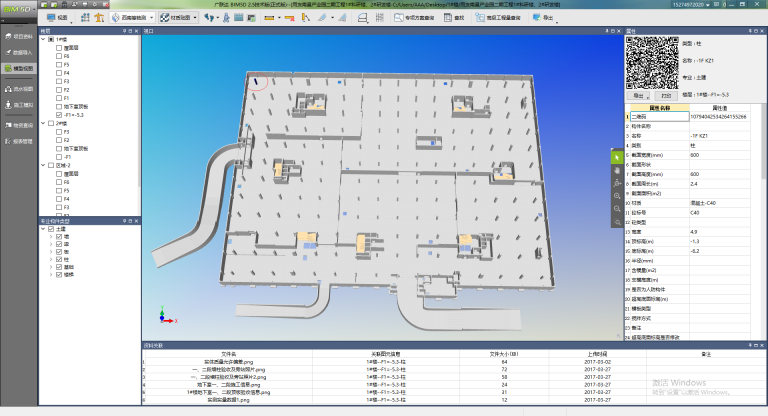Expand the 墙 component type node
The height and width of the screenshot is (416, 768).
click(x=51, y=235)
